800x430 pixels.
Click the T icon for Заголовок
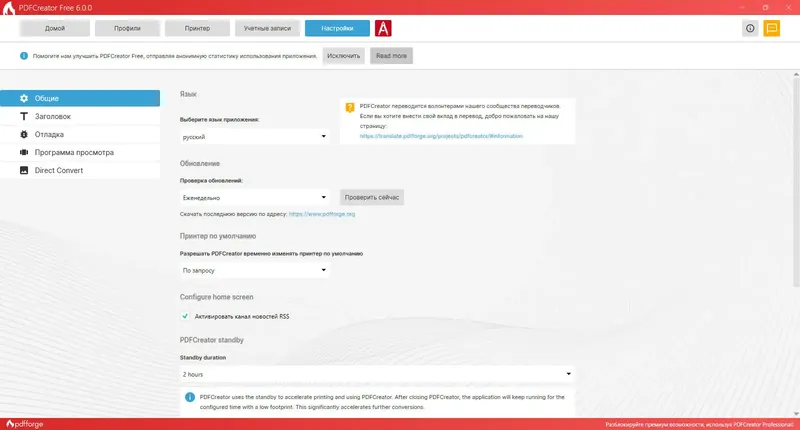[x=23, y=116]
